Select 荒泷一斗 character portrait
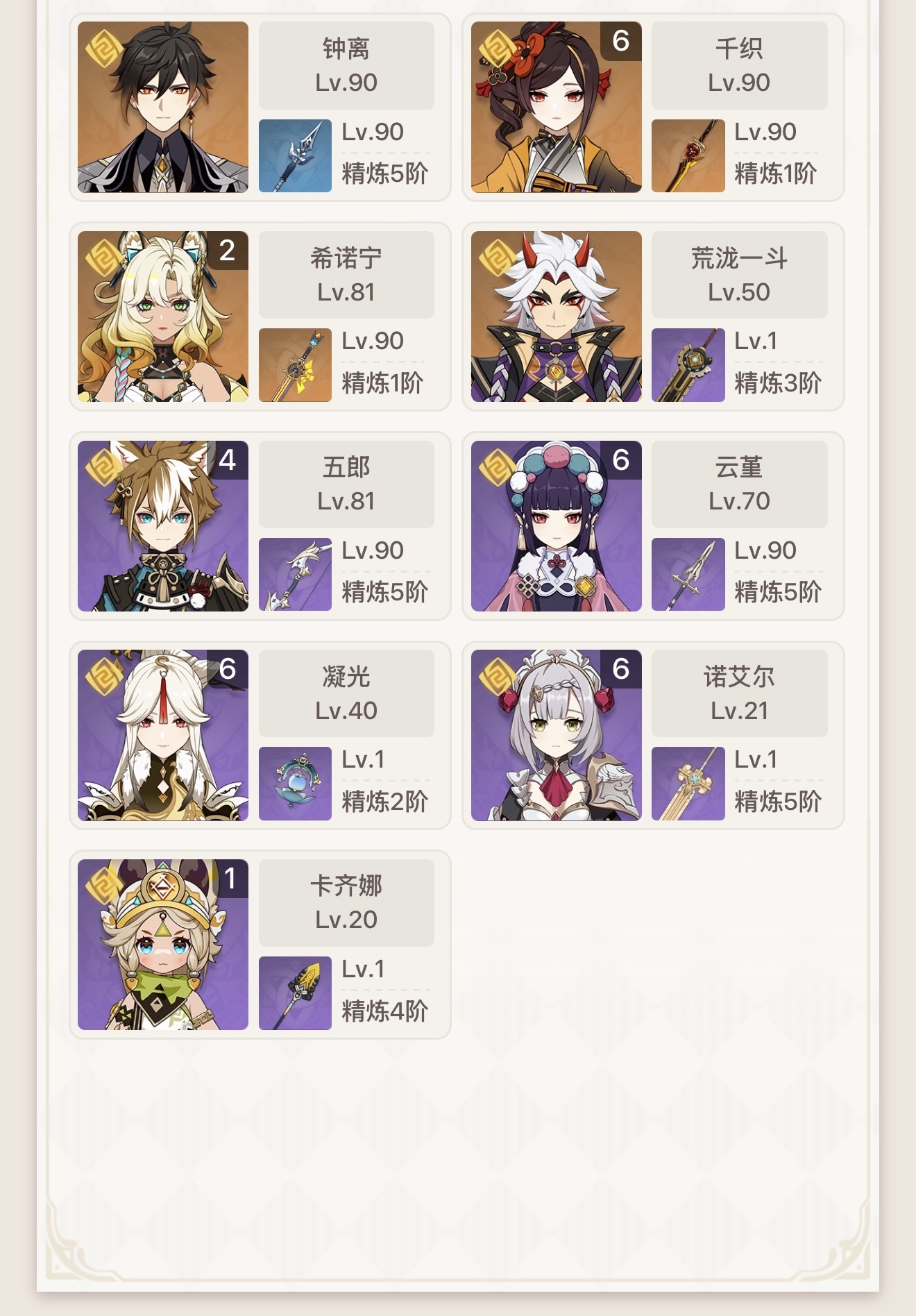The height and width of the screenshot is (1316, 916). (557, 317)
